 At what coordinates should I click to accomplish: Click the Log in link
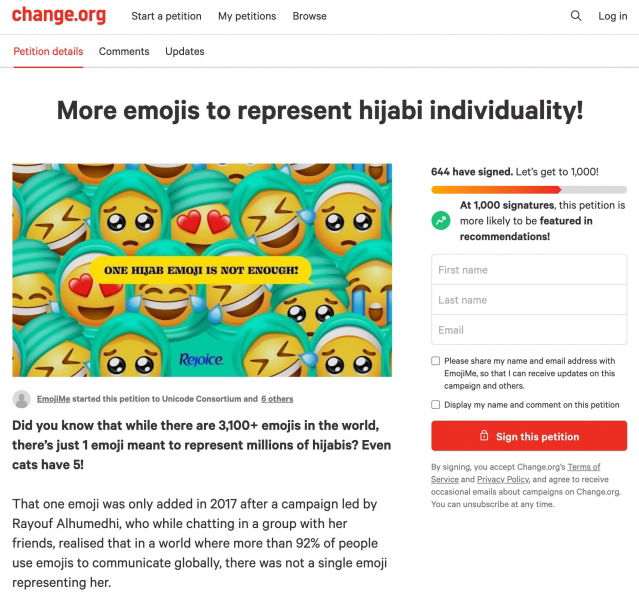click(x=613, y=16)
